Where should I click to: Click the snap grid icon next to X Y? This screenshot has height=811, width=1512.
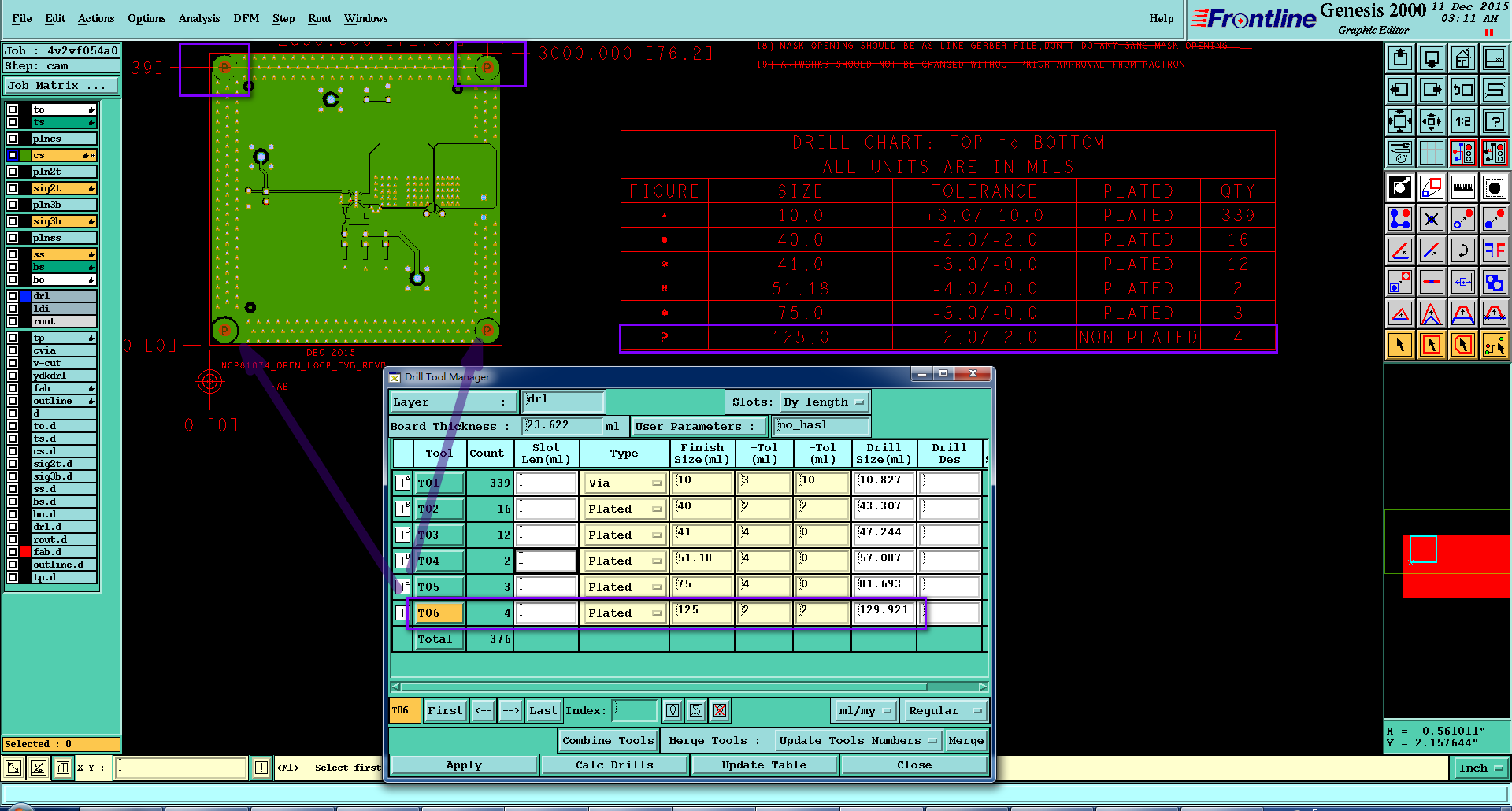click(x=63, y=768)
